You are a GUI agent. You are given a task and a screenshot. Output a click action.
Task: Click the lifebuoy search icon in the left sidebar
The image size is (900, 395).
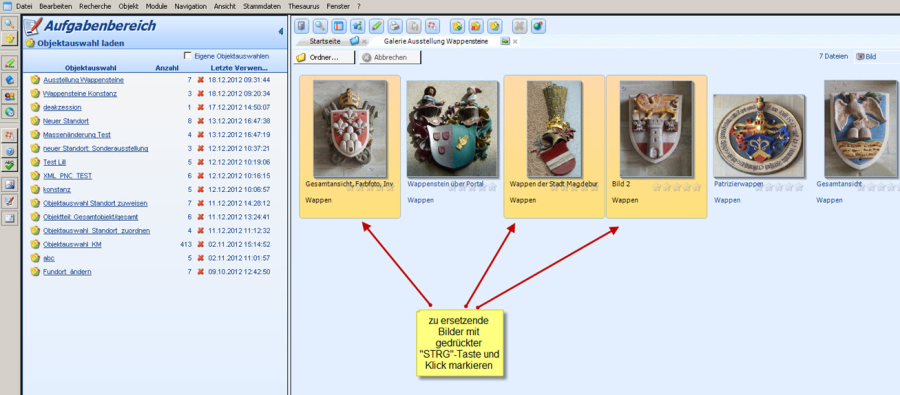click(x=9, y=135)
